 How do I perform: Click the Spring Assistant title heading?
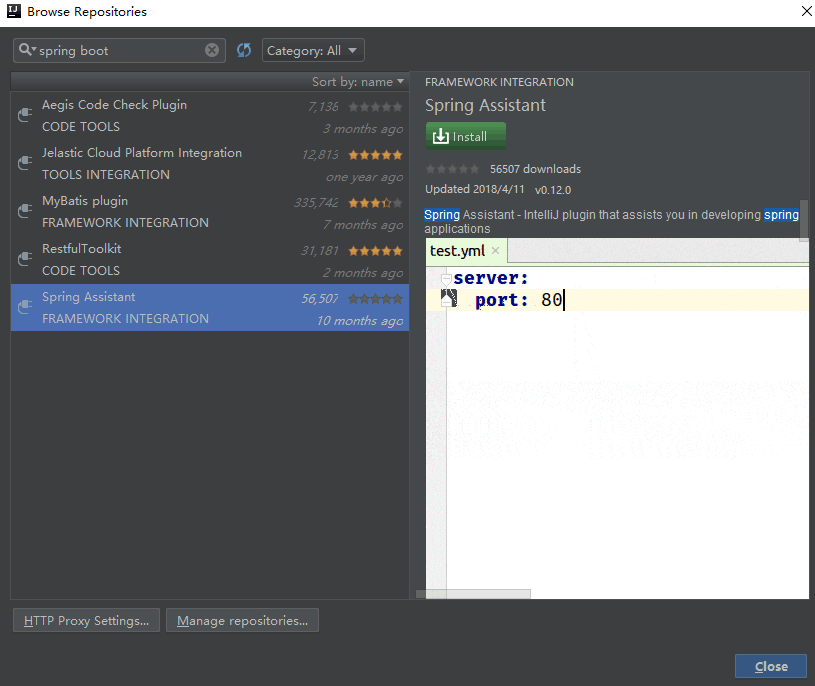pyautogui.click(x=485, y=105)
